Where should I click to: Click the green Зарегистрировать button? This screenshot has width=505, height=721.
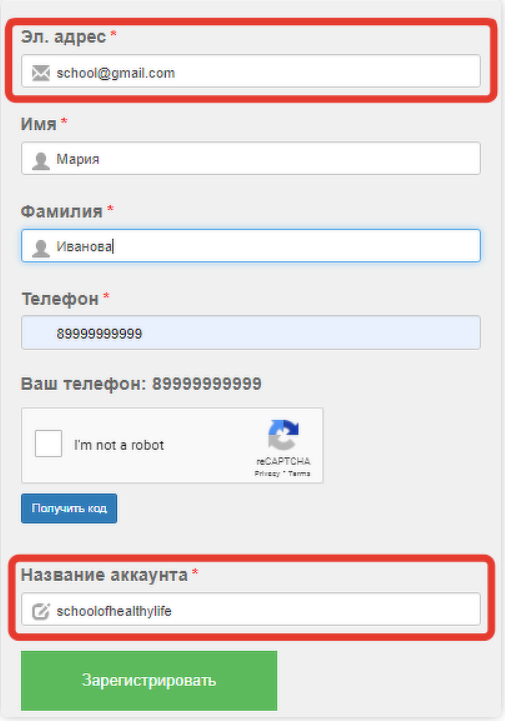pos(149,681)
